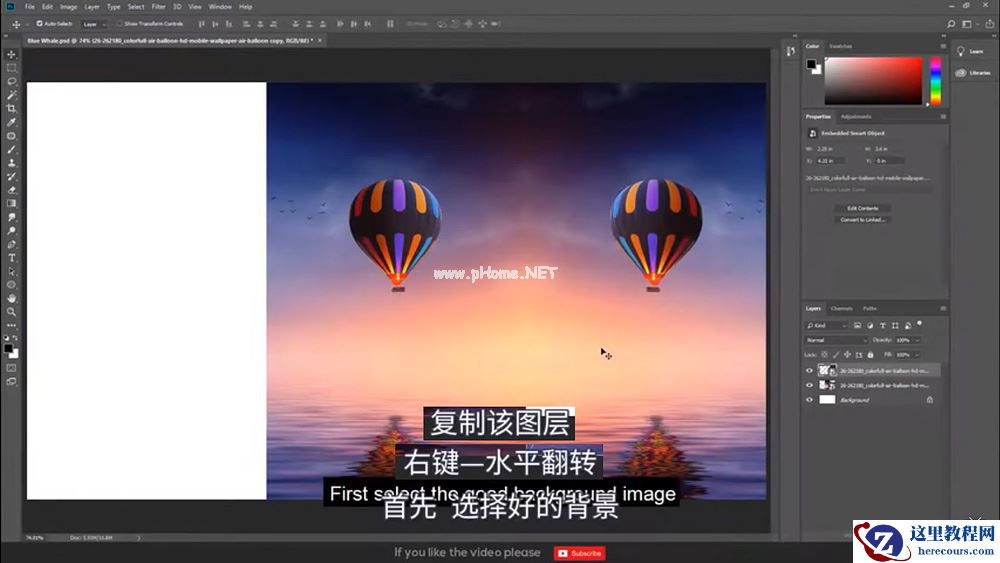Filter layers by adjustment layers icon
This screenshot has width=1000, height=563.
click(870, 326)
